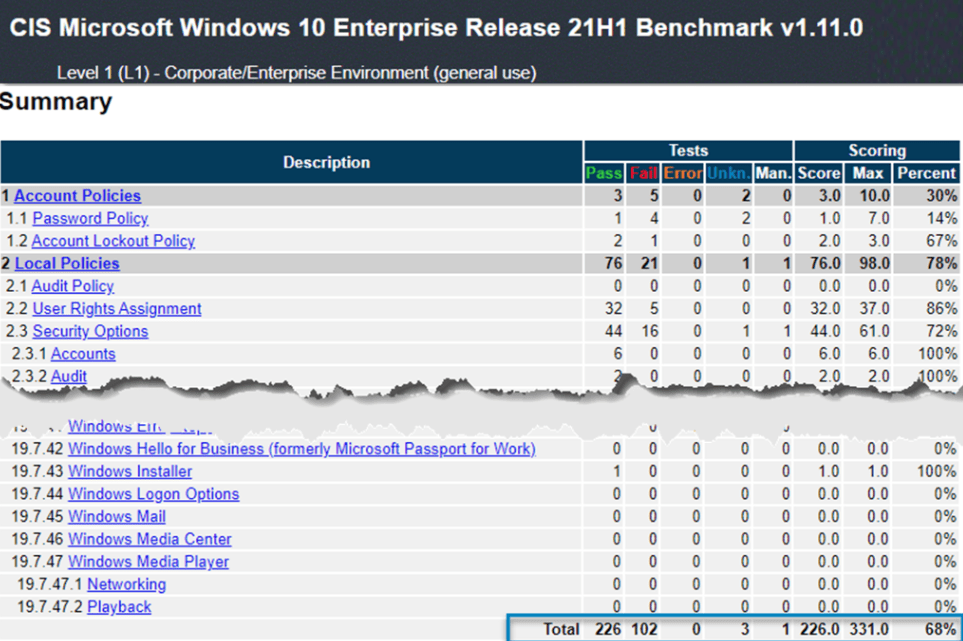Click the Fail column header
Image resolution: width=963 pixels, height=641 pixels.
coord(643,173)
